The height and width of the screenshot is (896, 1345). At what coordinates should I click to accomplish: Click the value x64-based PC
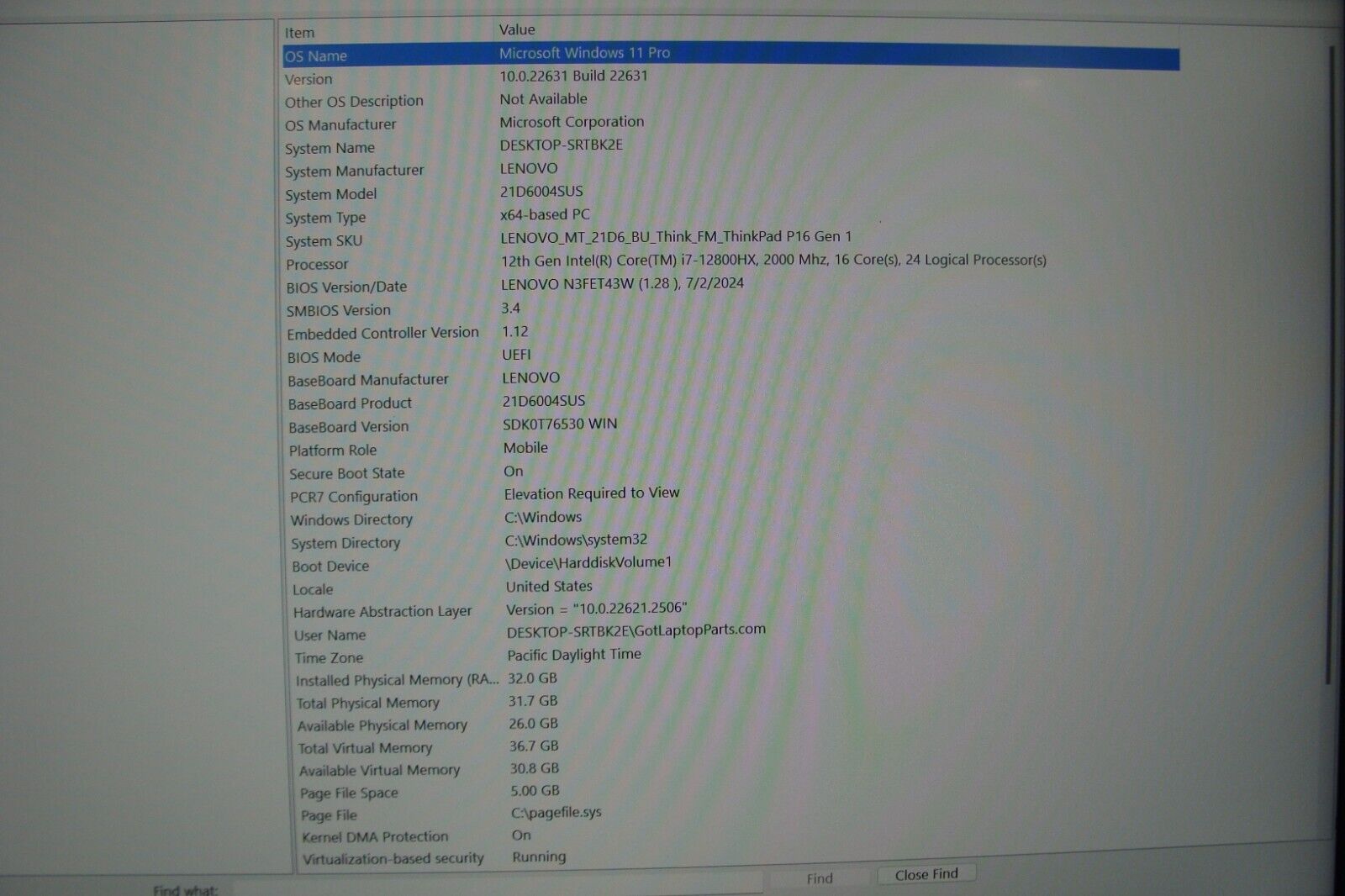coord(545,214)
